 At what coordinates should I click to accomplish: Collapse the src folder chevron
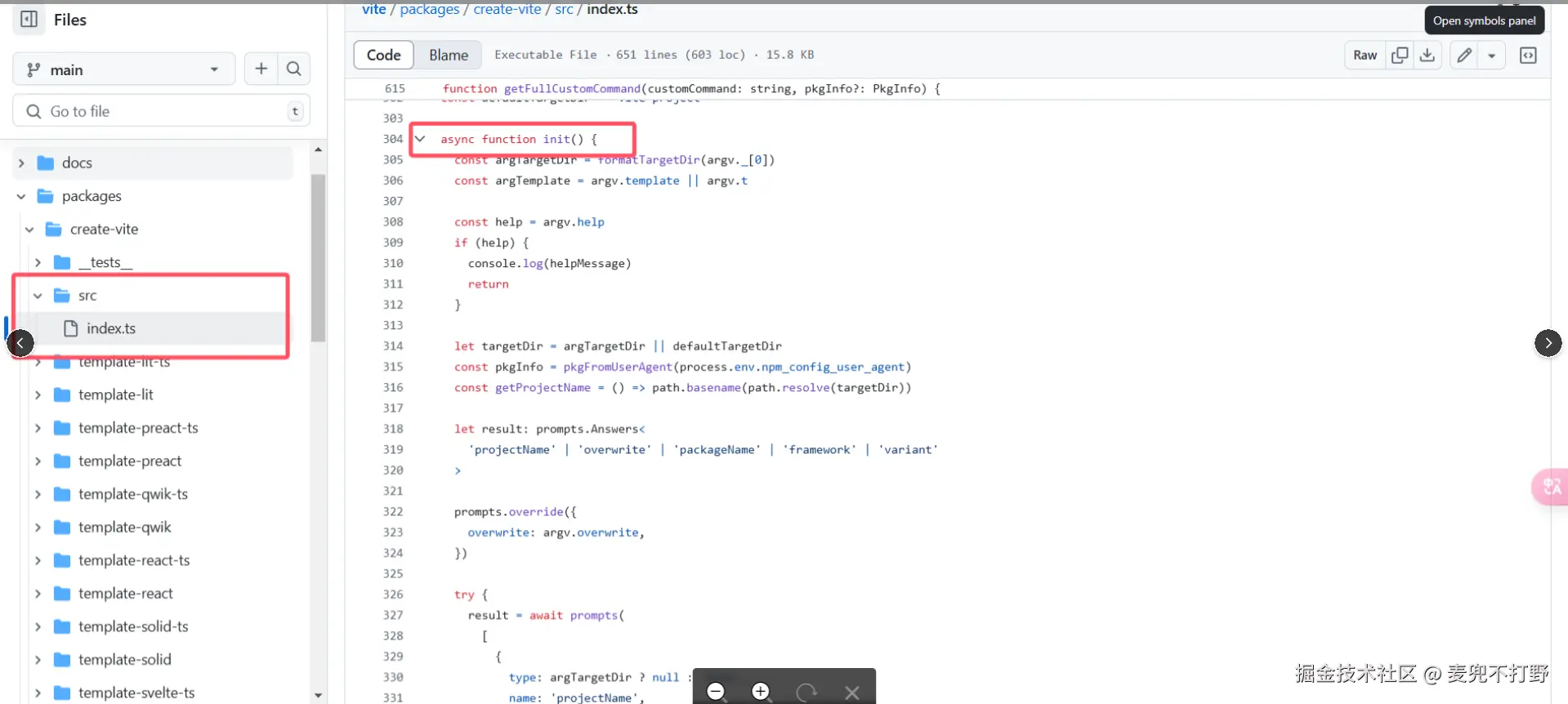point(38,296)
